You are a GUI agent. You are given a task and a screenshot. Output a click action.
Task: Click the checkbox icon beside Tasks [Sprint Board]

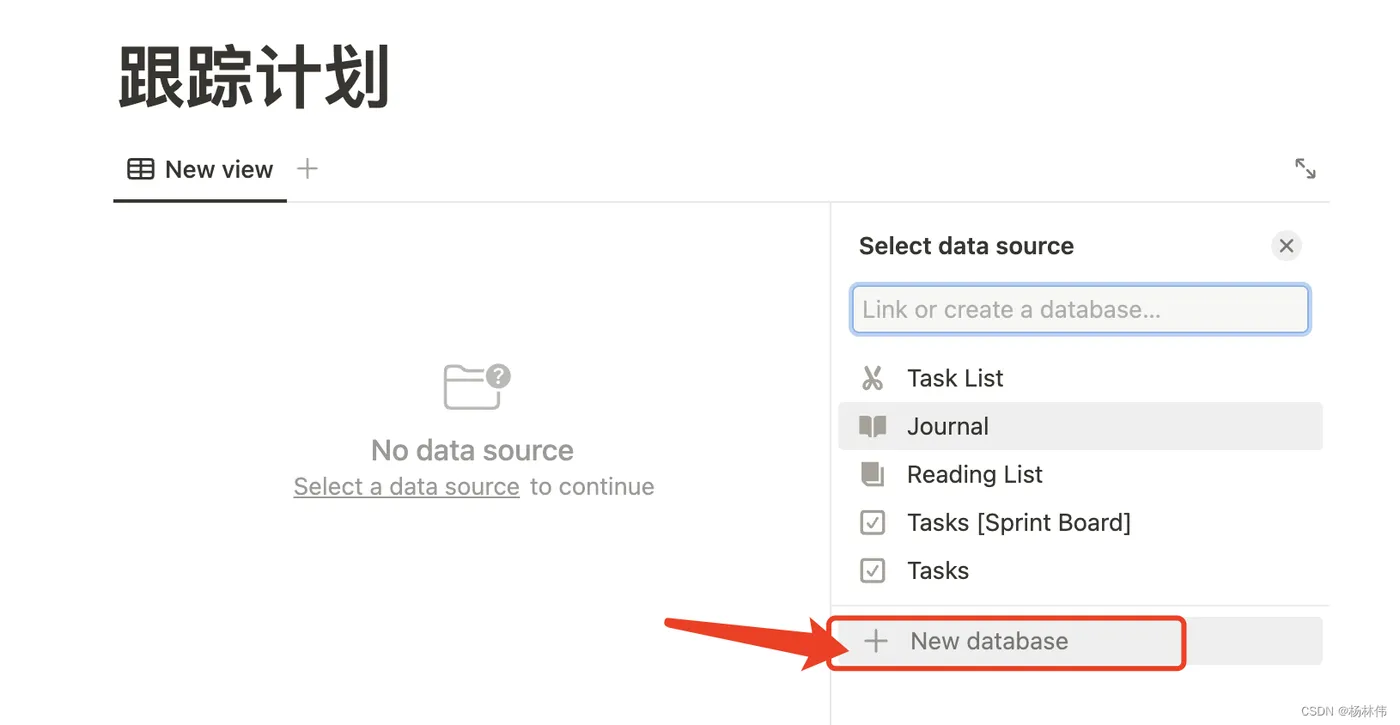tap(873, 523)
